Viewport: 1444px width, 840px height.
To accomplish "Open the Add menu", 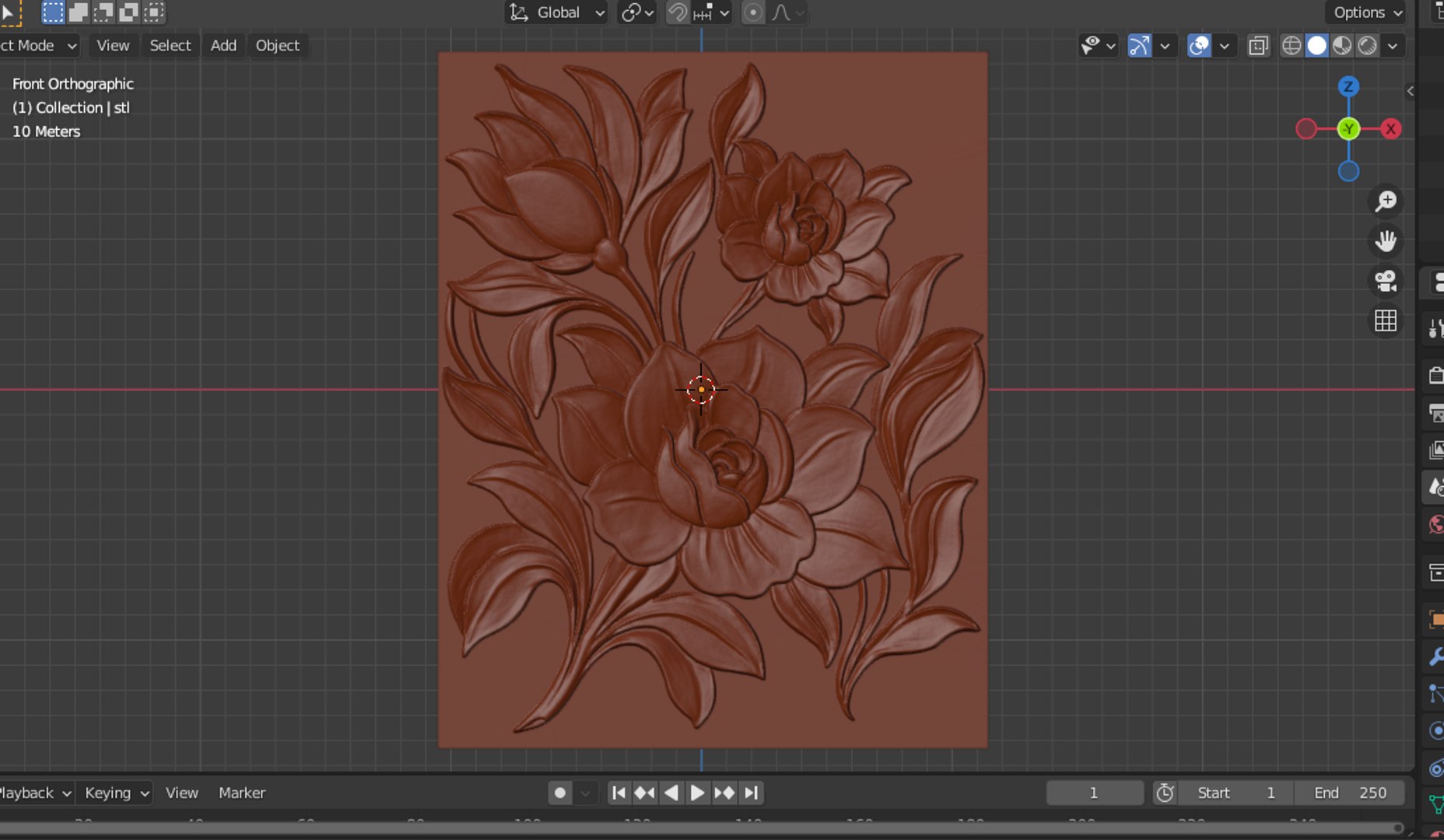I will [x=223, y=46].
